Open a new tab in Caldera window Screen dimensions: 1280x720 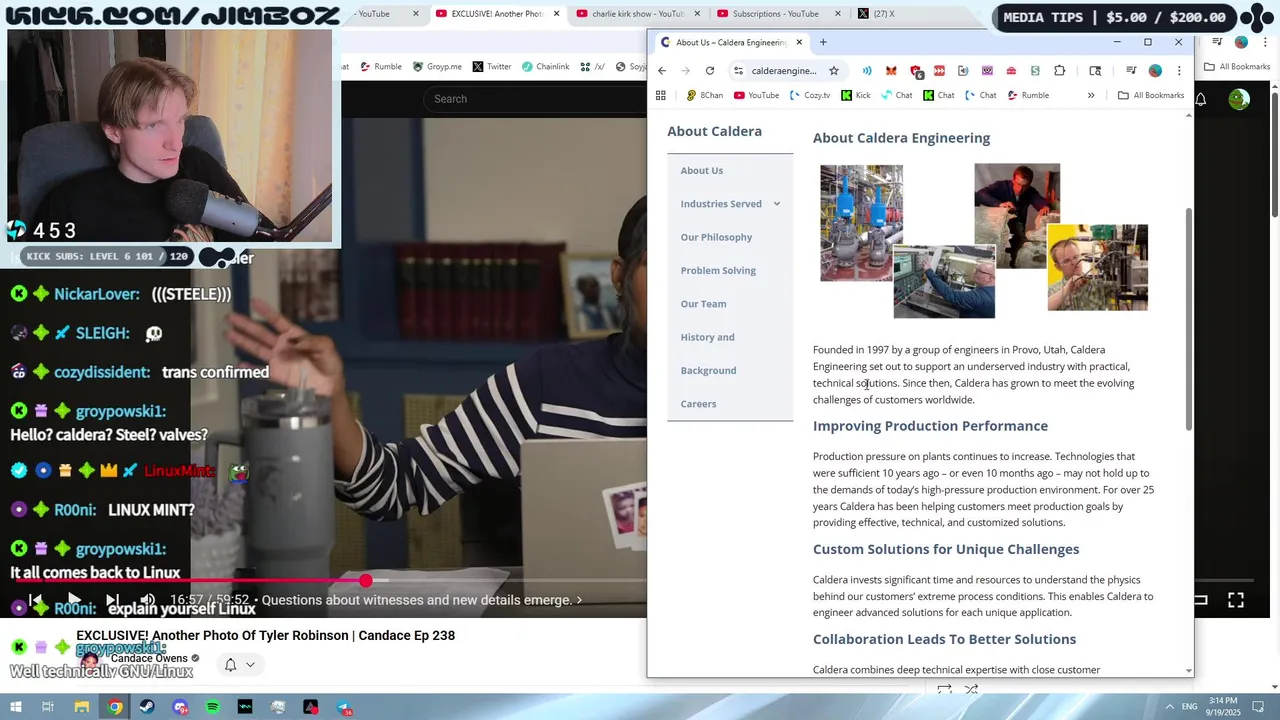click(823, 42)
